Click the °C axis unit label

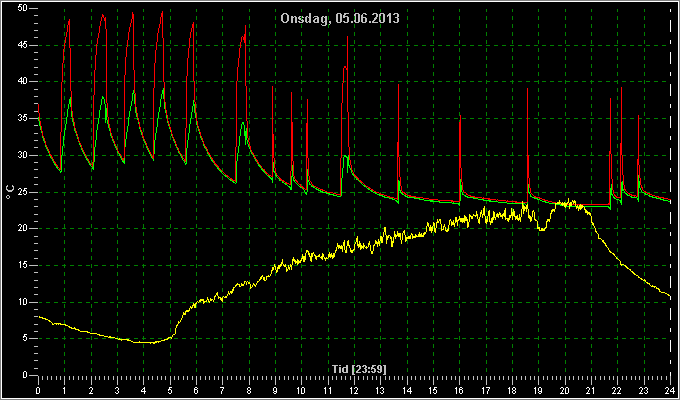click(10, 192)
